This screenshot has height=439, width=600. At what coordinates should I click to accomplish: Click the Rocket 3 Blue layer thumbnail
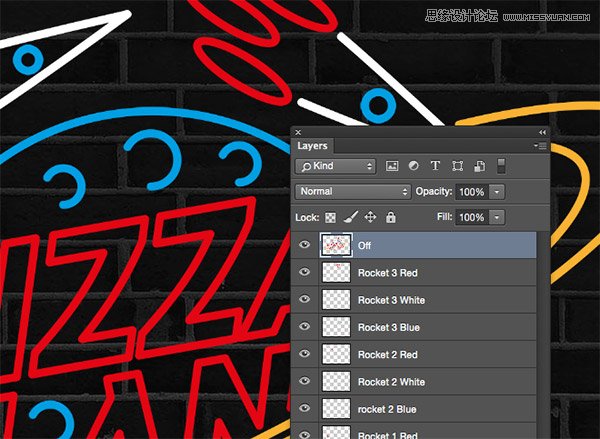coord(336,327)
